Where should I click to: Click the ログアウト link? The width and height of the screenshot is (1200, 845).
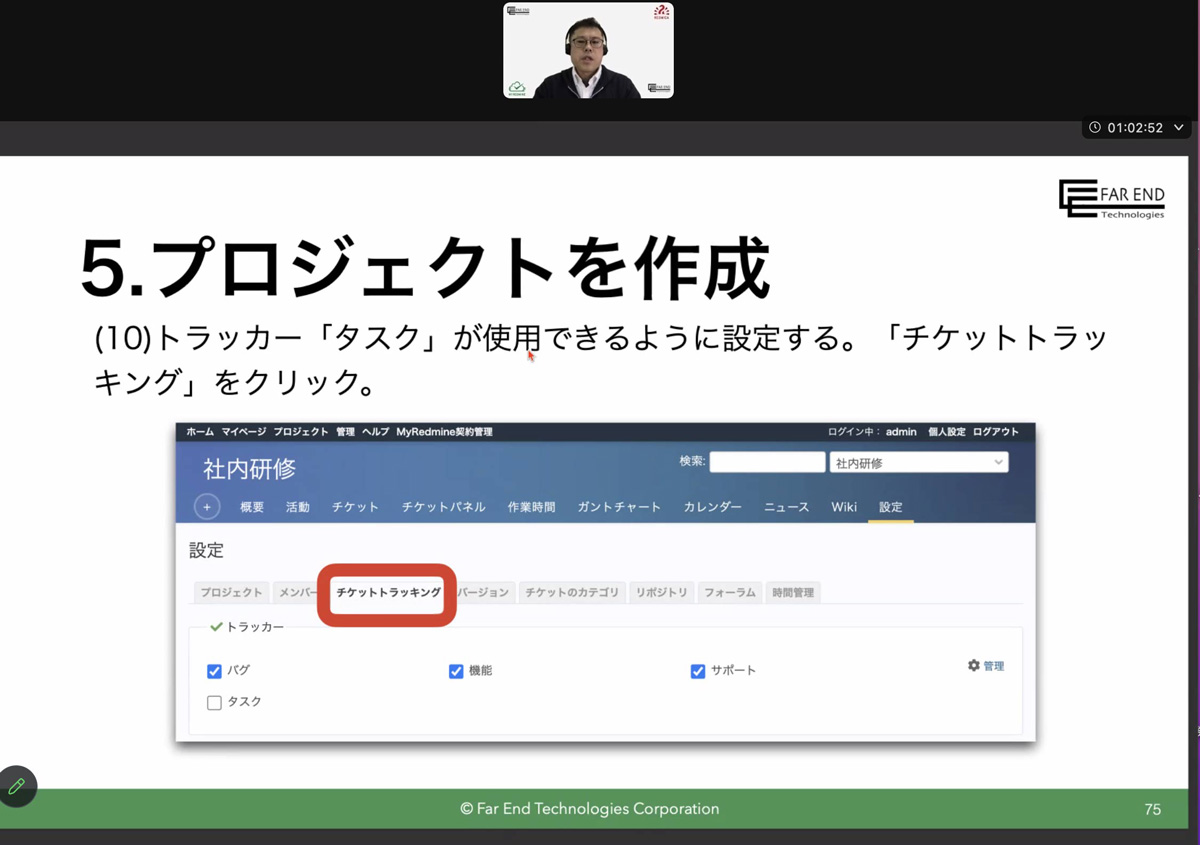tap(995, 432)
